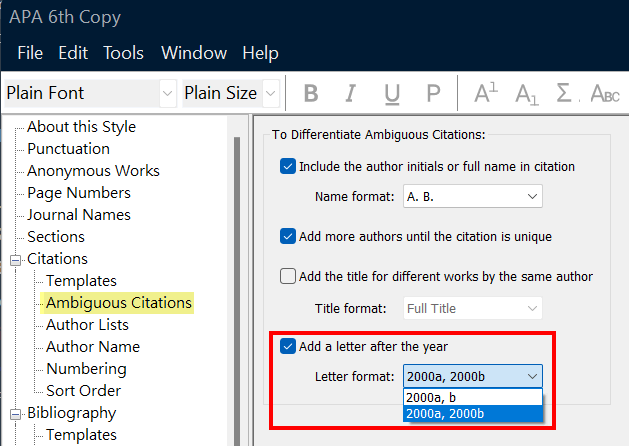Select Page Numbers
This screenshot has height=446, width=629.
(x=79, y=193)
